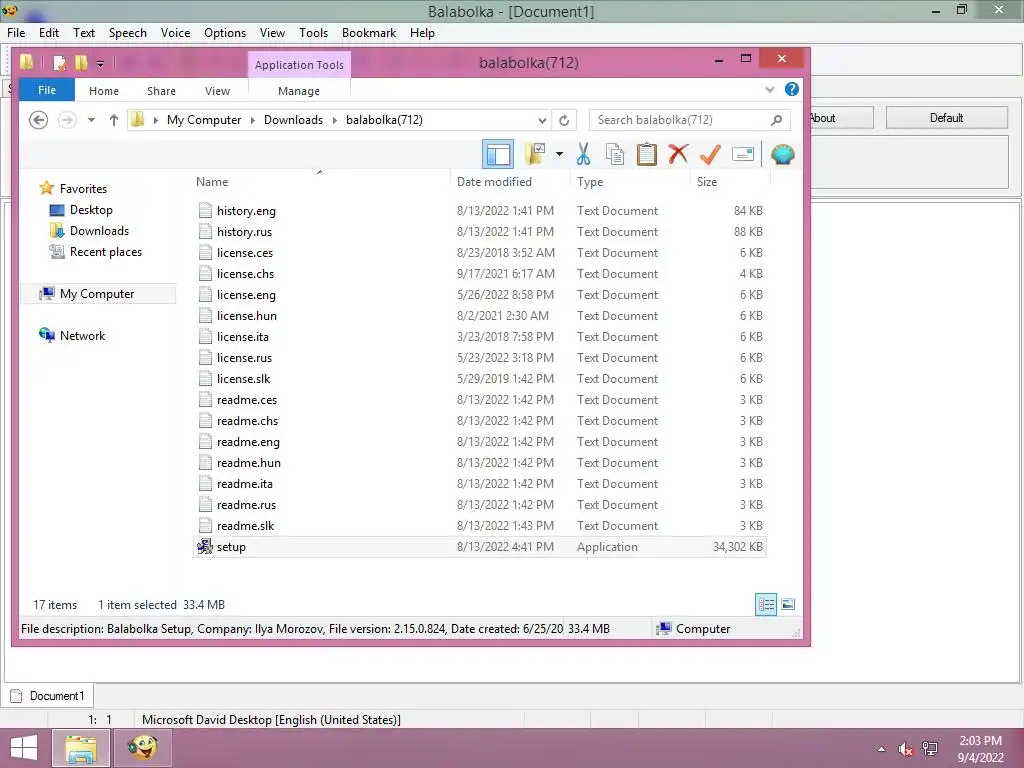Image resolution: width=1024 pixels, height=768 pixels.
Task: Select the Document1 tab in Balabolka
Action: [x=48, y=696]
